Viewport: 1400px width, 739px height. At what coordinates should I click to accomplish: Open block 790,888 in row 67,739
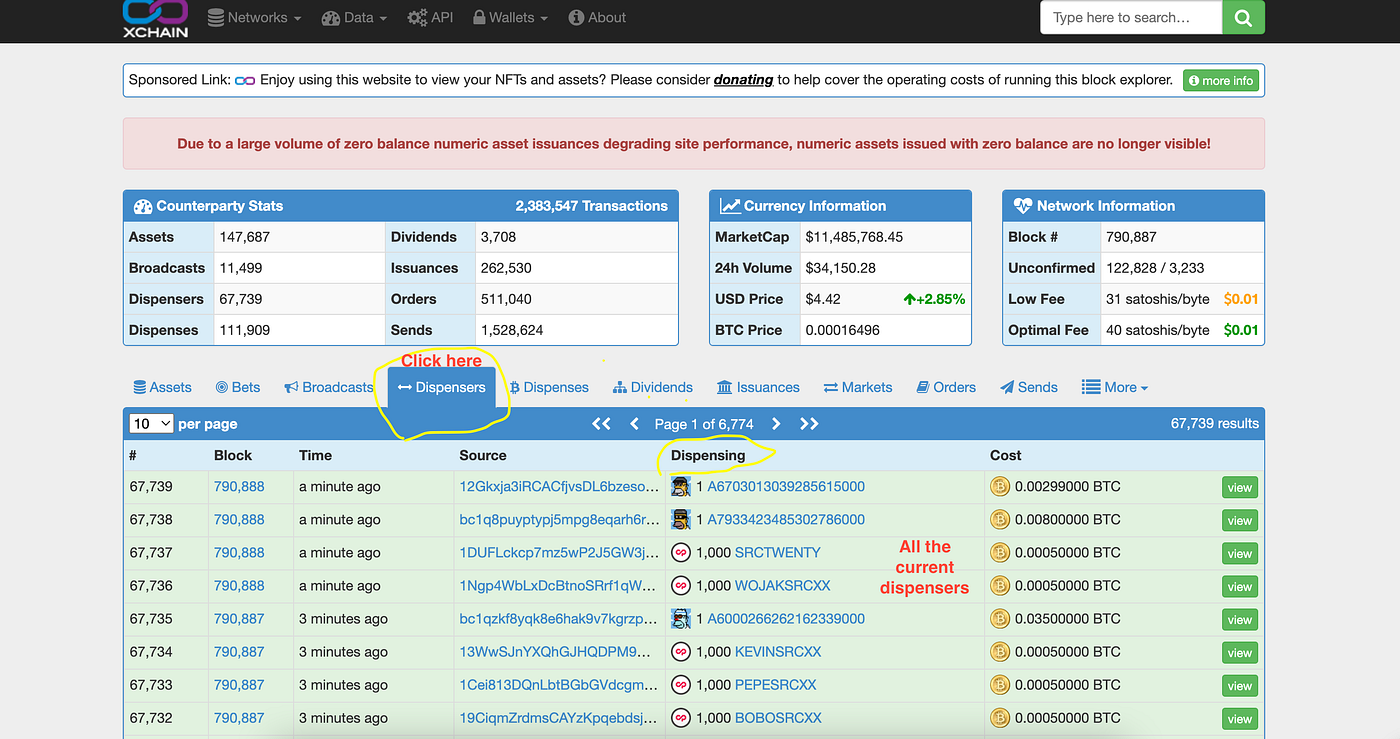239,487
